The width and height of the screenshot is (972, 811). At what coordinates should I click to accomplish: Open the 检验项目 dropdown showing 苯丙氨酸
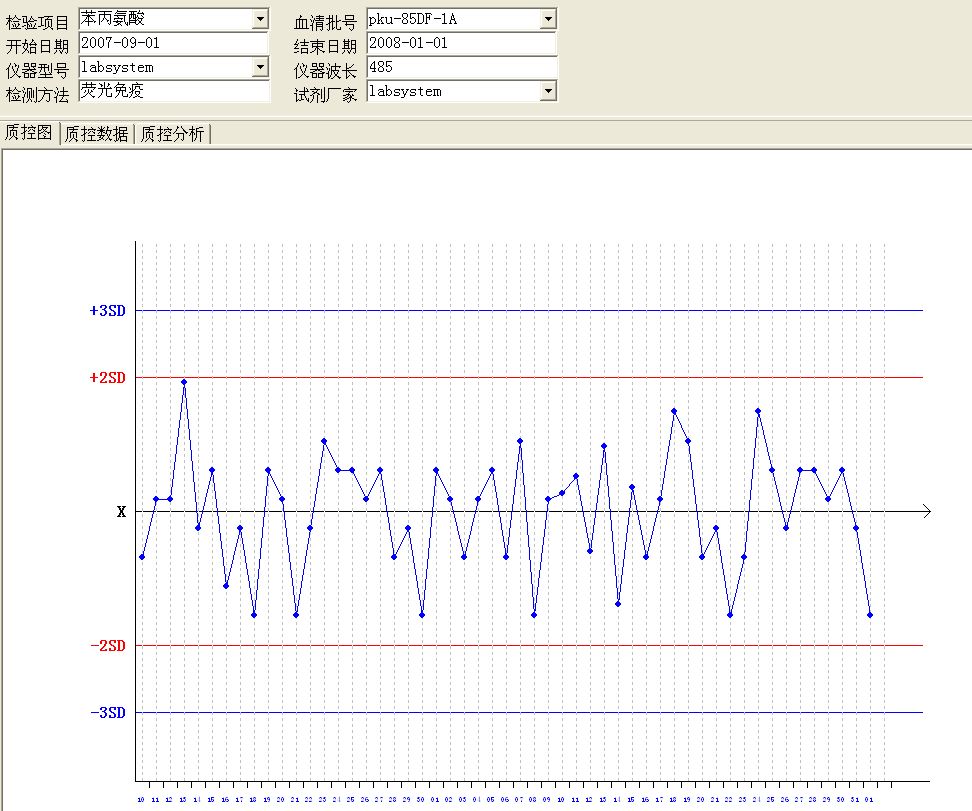pyautogui.click(x=260, y=19)
